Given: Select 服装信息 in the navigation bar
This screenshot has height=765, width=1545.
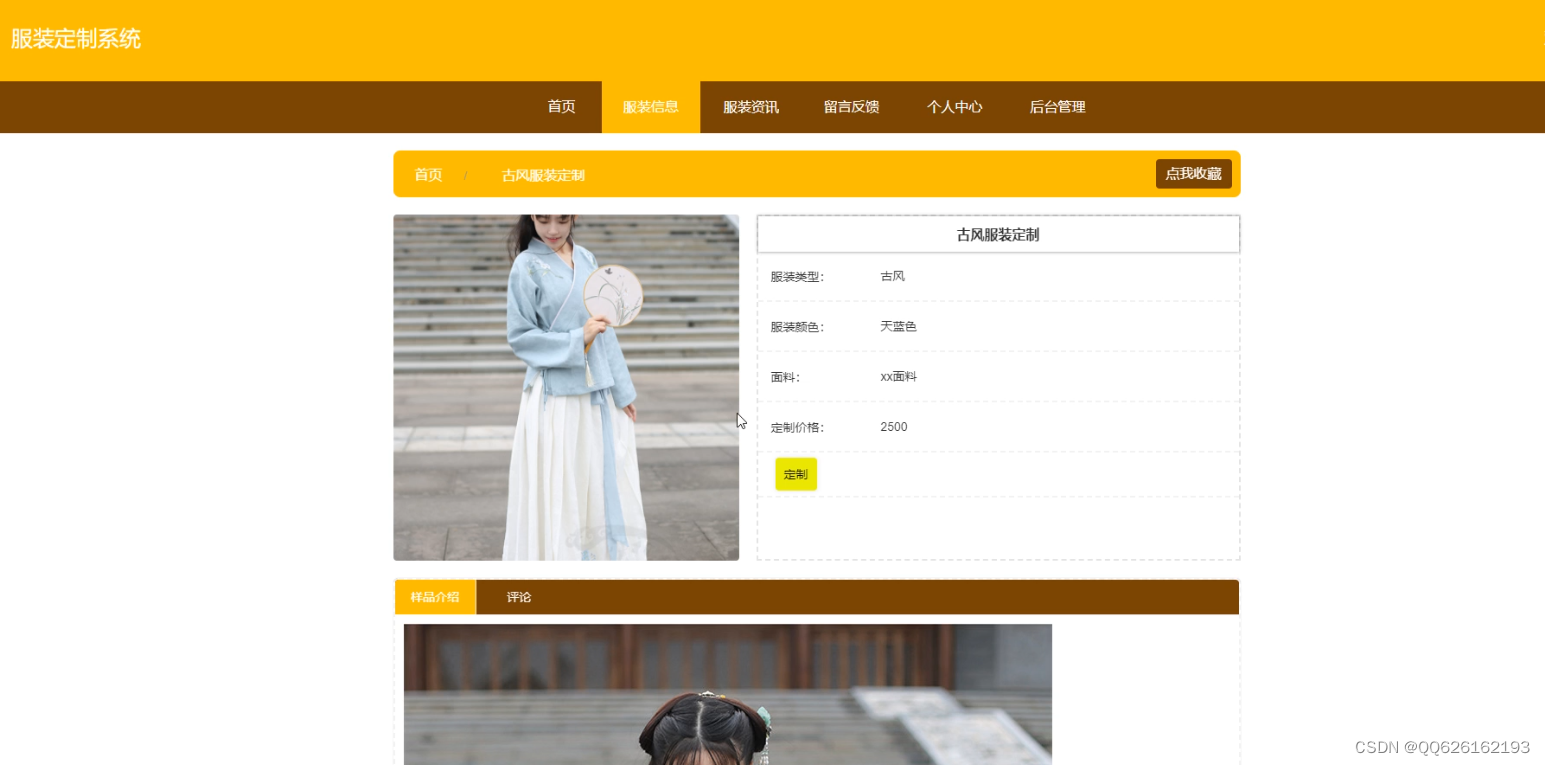Looking at the screenshot, I should coord(651,107).
